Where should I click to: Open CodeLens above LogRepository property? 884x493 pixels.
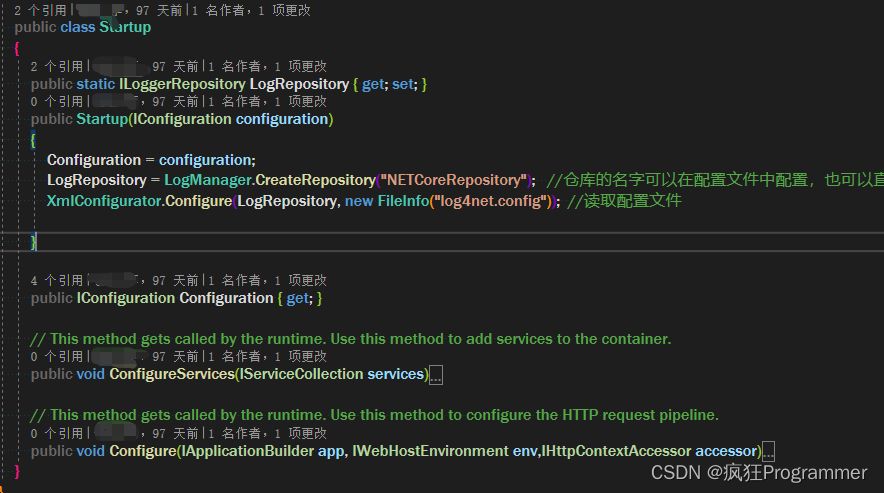179,67
